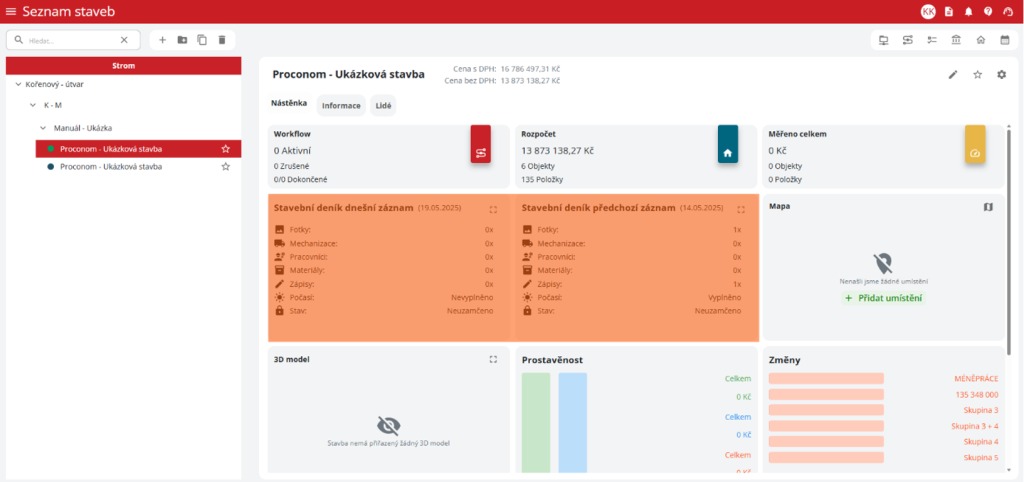Click the add new item plus icon
1024x482 pixels.
point(163,40)
